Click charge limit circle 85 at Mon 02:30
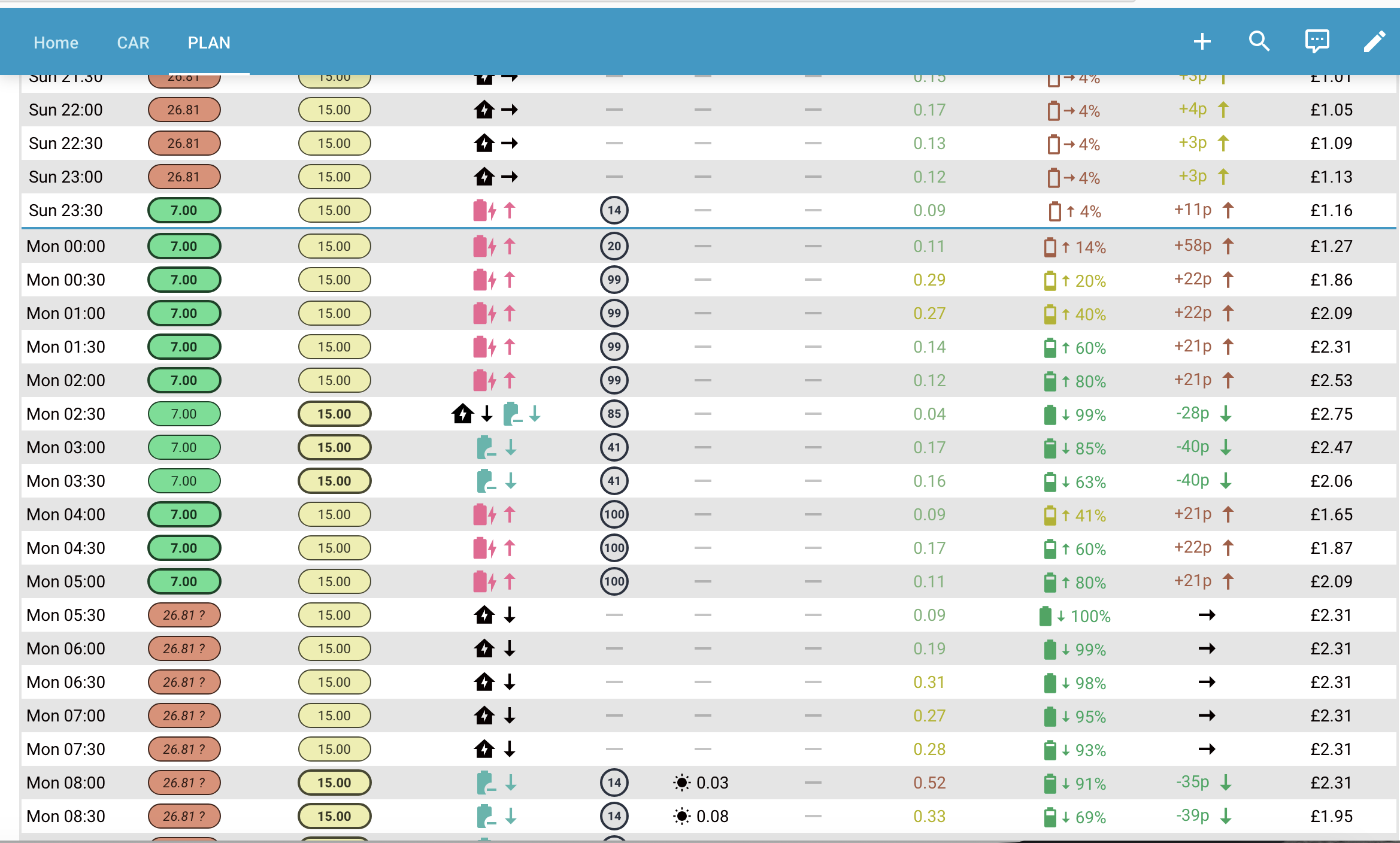Viewport: 1400px width, 843px height. (x=614, y=414)
